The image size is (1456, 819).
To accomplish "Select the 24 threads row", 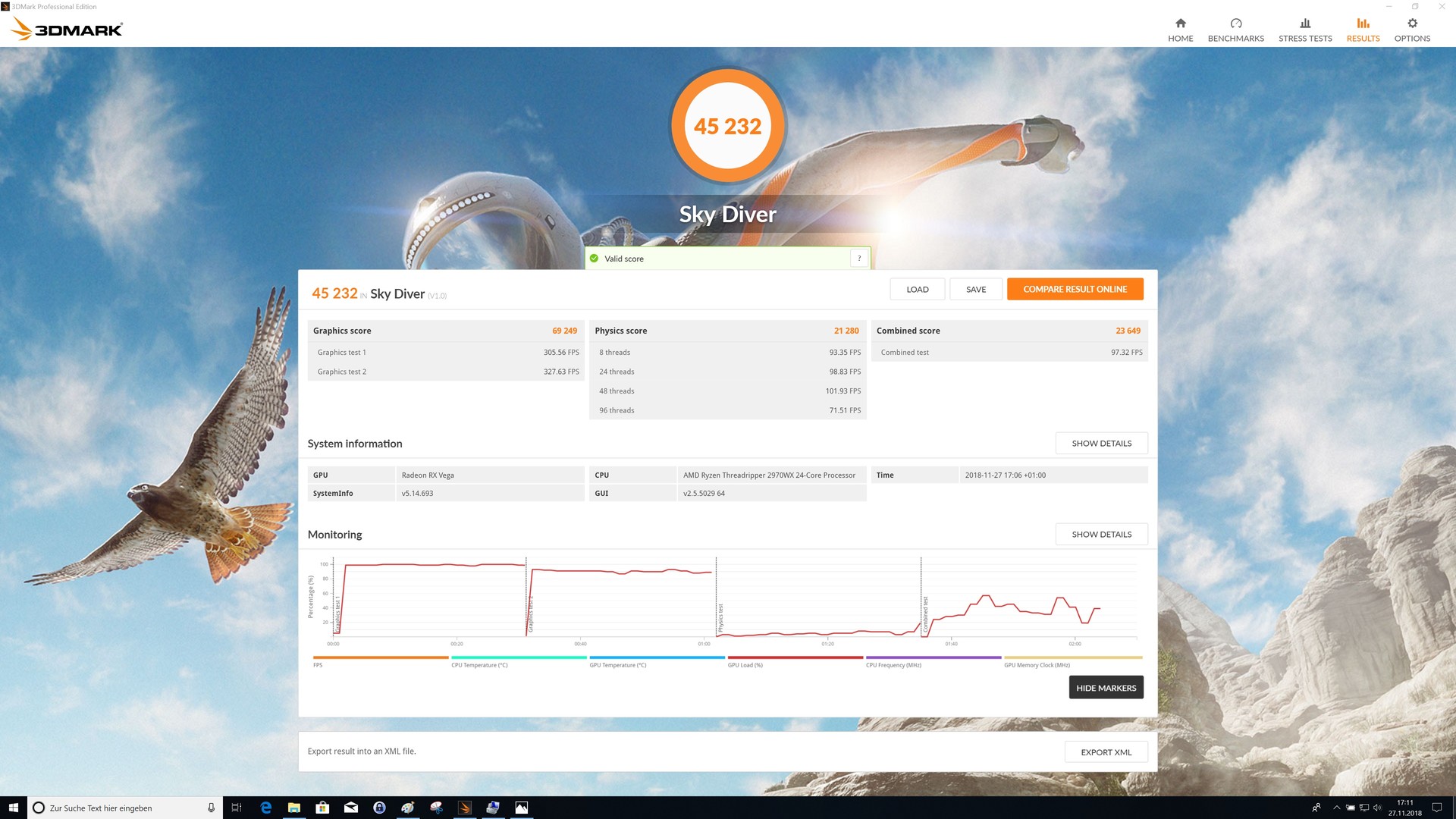I will click(x=727, y=372).
